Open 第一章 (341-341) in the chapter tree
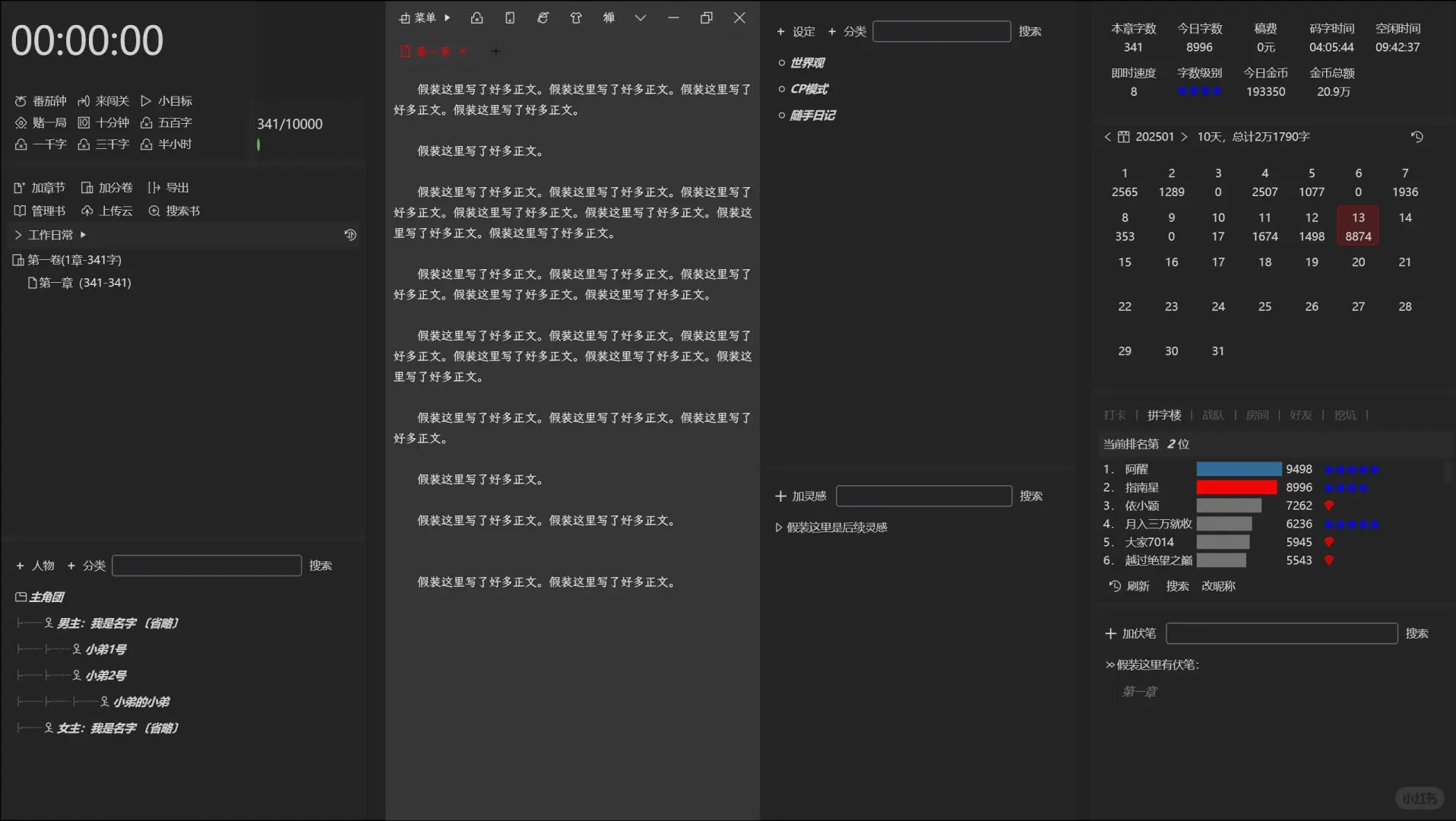The height and width of the screenshot is (821, 1456). [x=80, y=283]
